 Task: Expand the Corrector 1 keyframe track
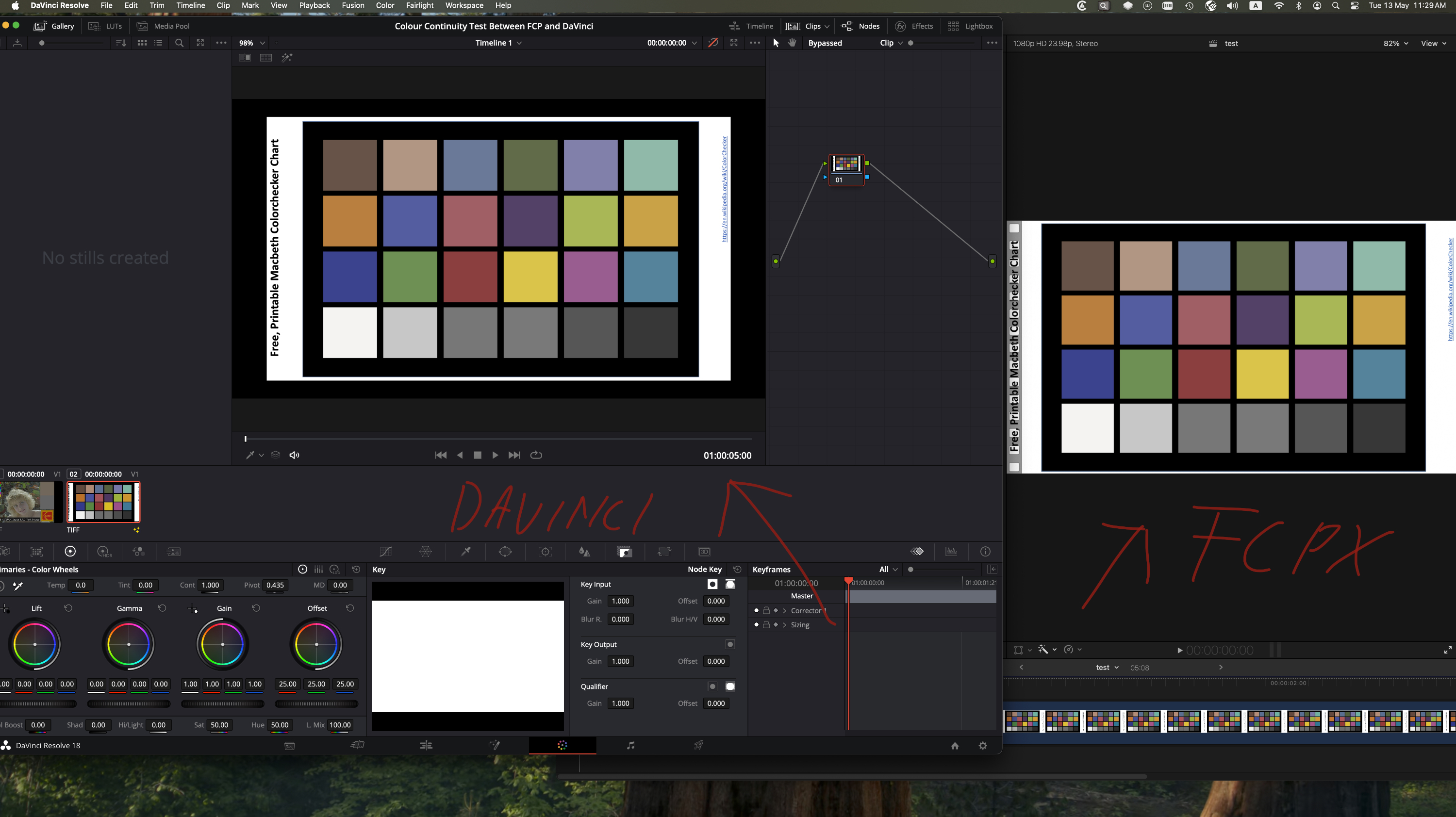click(x=784, y=611)
